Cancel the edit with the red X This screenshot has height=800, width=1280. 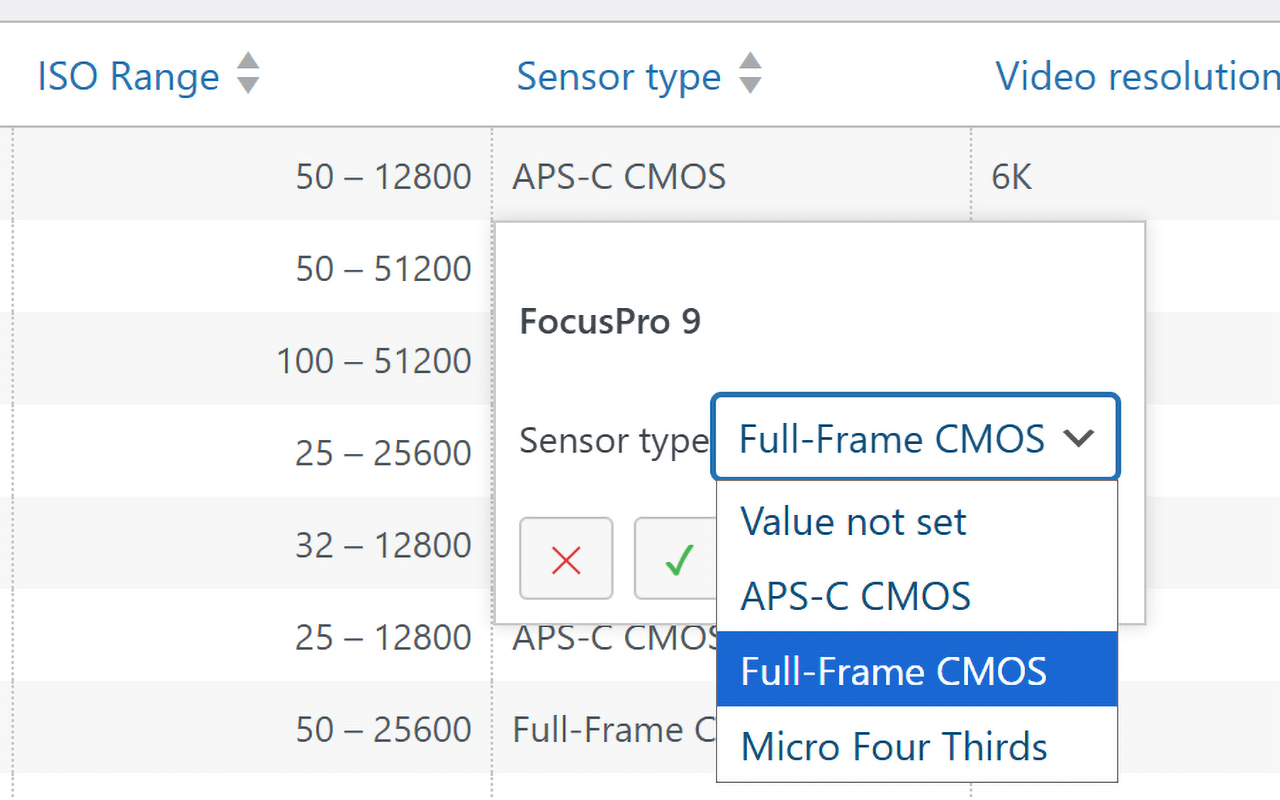566,559
